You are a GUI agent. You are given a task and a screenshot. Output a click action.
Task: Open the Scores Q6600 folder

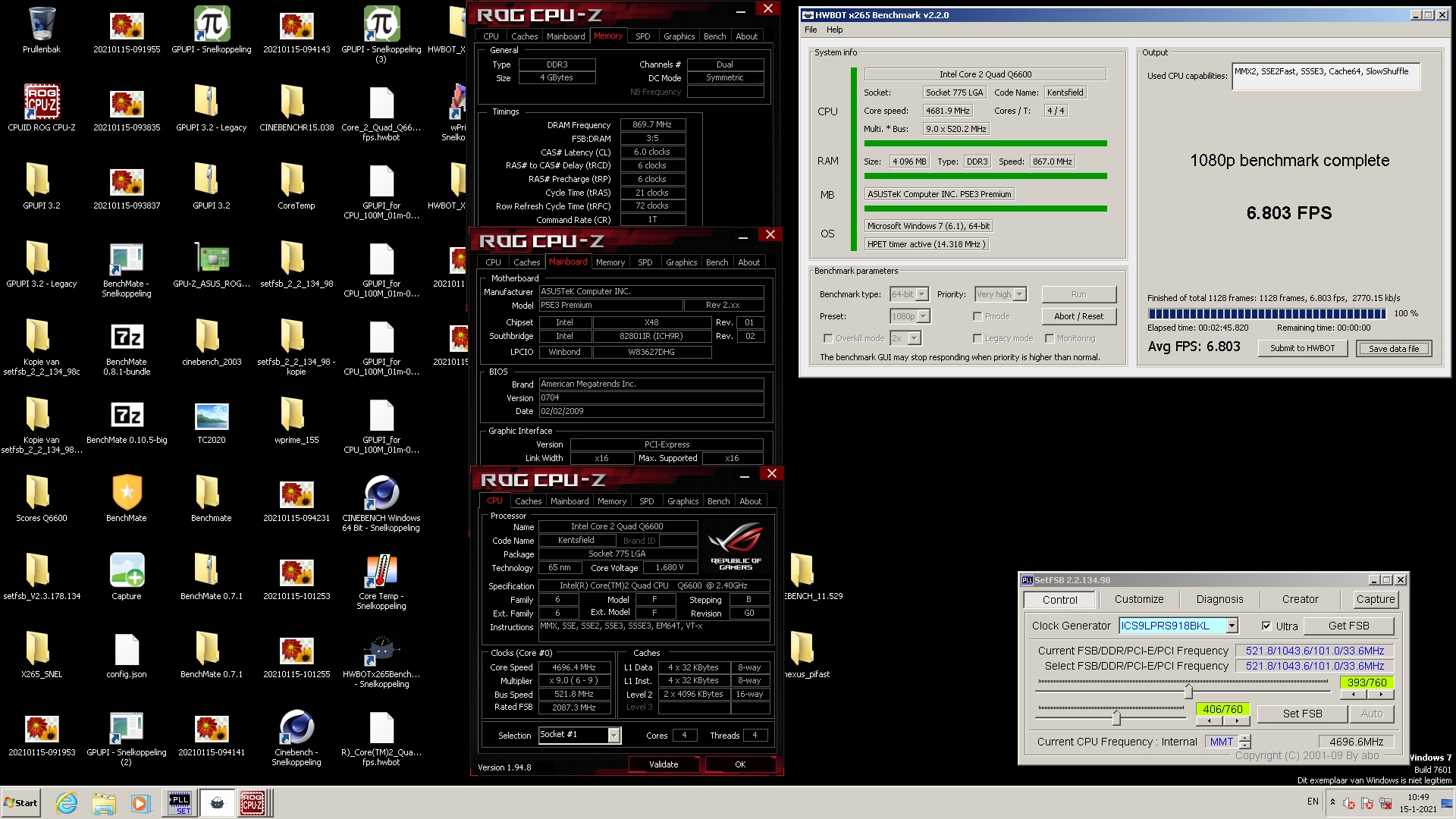tap(42, 499)
